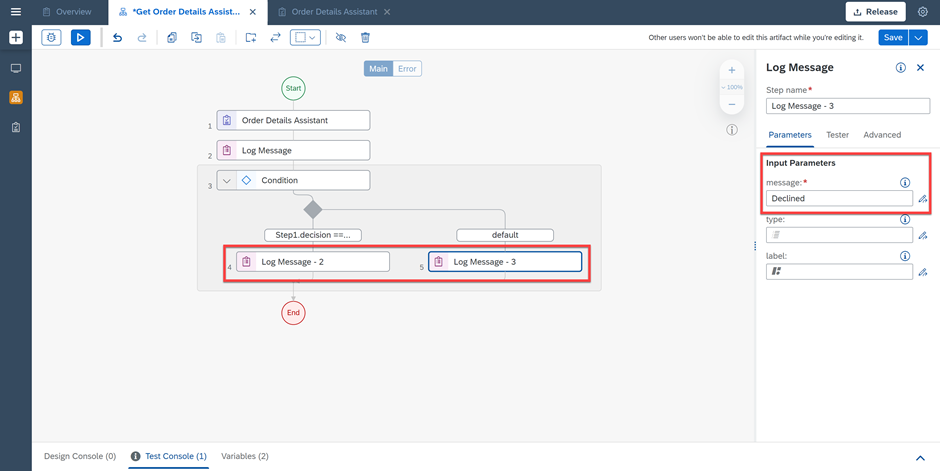Select the Start node
The height and width of the screenshot is (471, 940).
pyautogui.click(x=293, y=88)
